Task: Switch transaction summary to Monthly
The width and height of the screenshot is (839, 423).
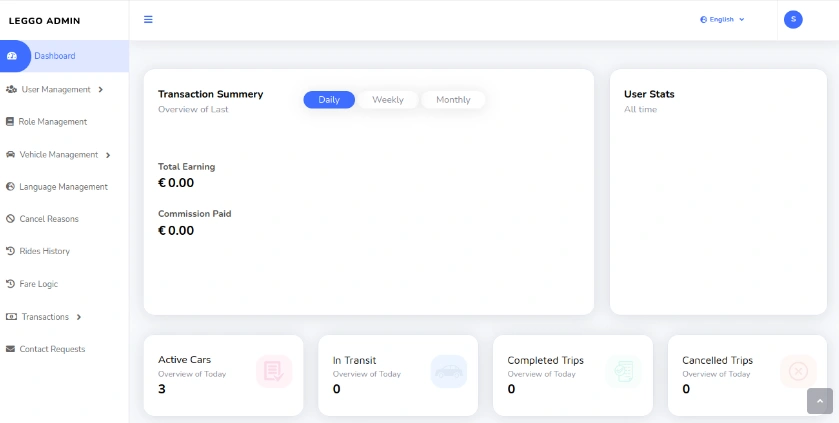Action: click(x=453, y=100)
